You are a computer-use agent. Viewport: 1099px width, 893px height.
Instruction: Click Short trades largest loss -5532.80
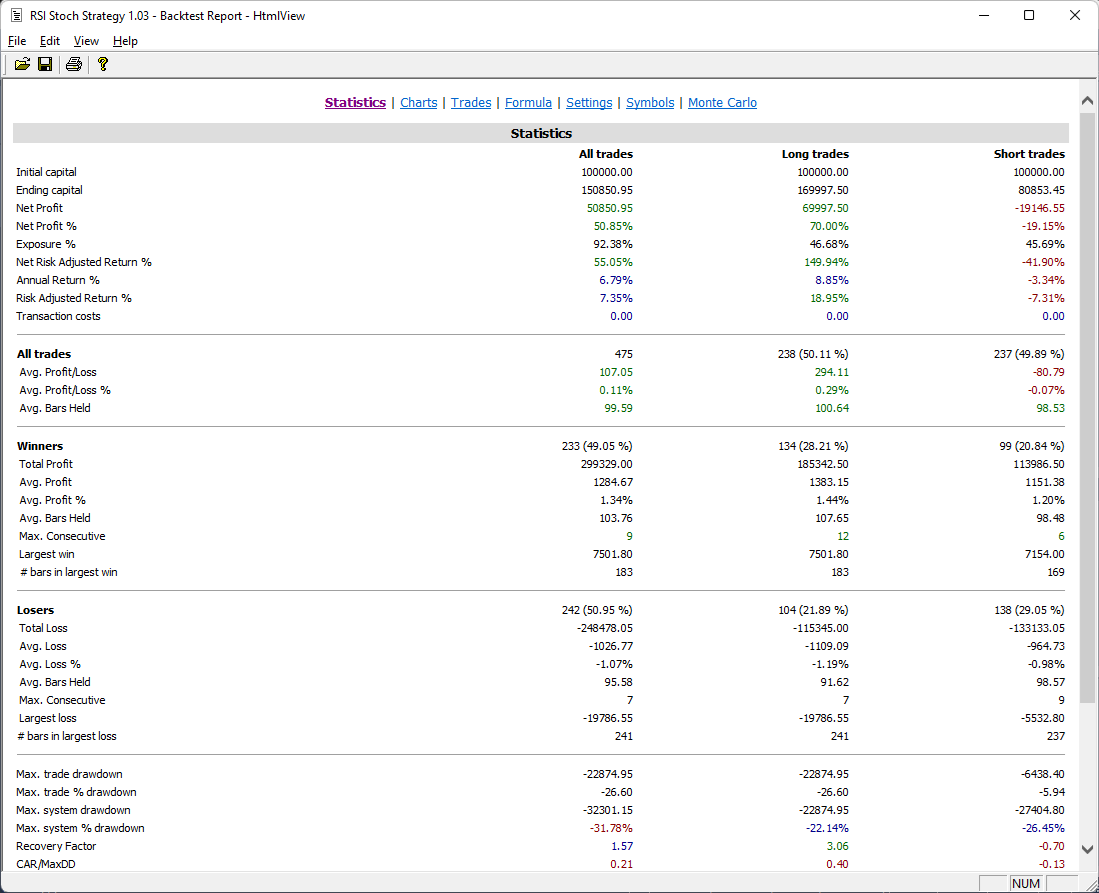pyautogui.click(x=1044, y=718)
